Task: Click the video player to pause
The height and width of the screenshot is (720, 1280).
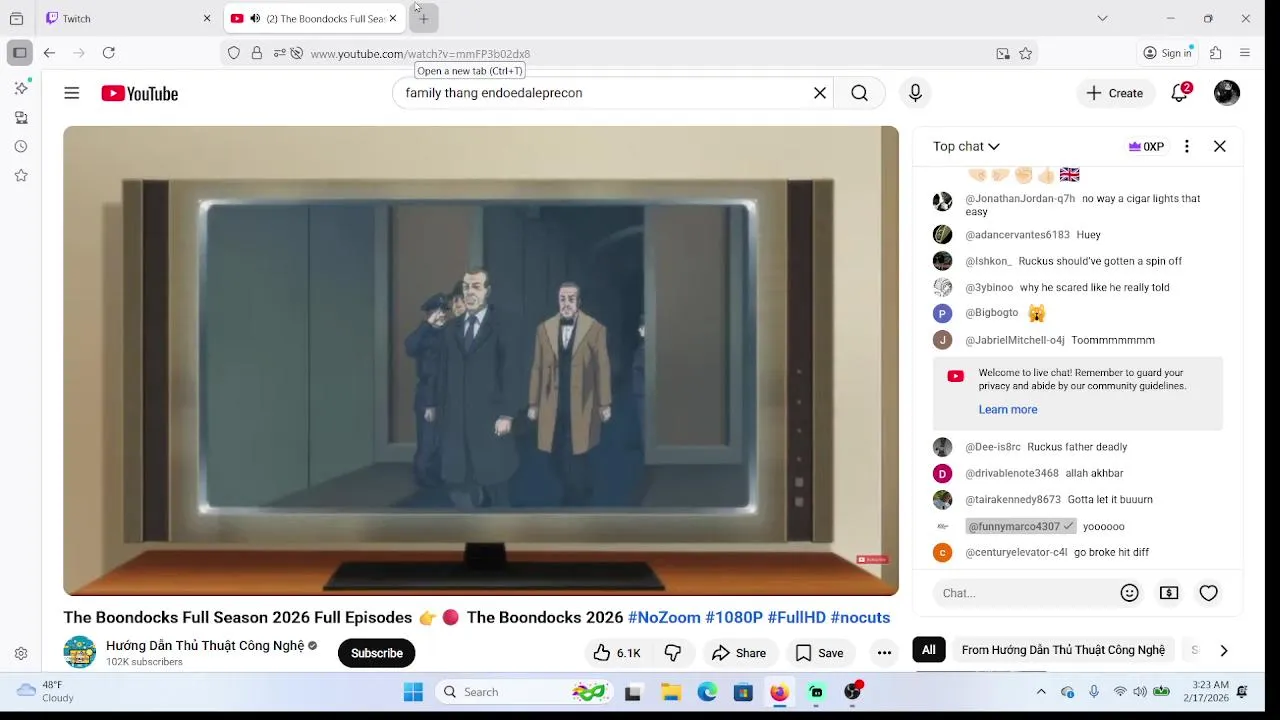Action: click(481, 360)
